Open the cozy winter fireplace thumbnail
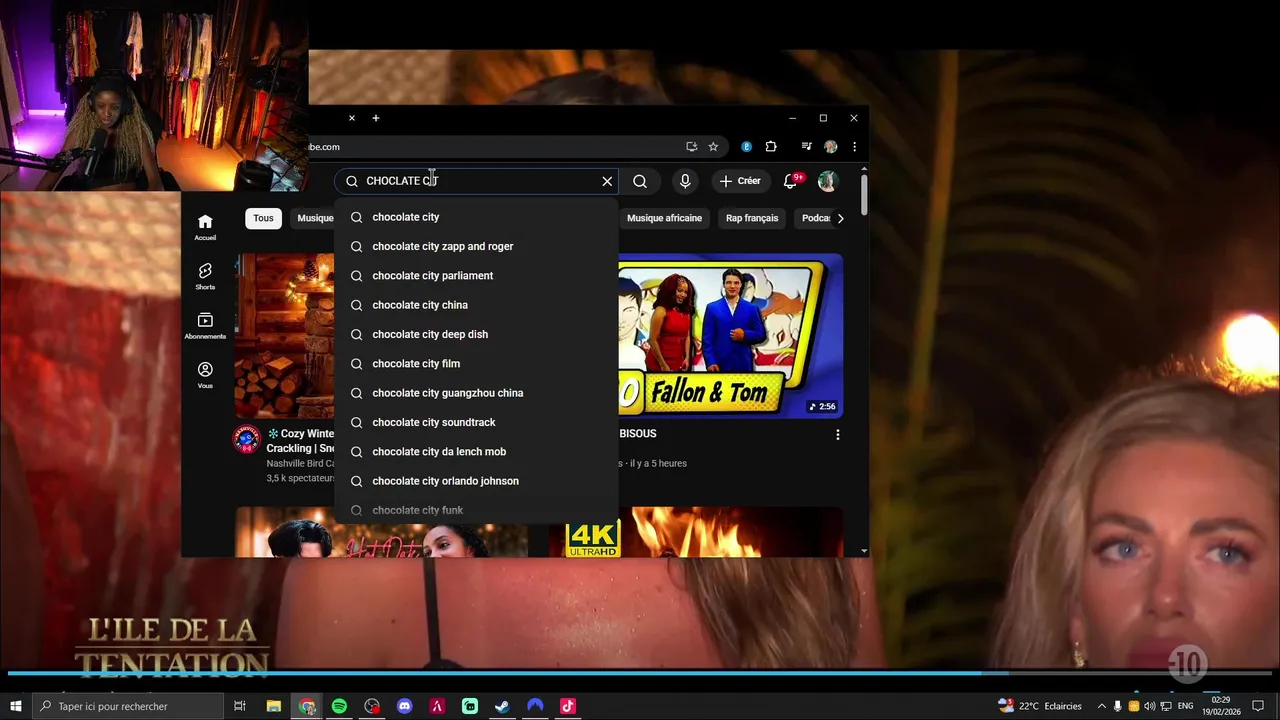The image size is (1280, 720). pyautogui.click(x=285, y=336)
